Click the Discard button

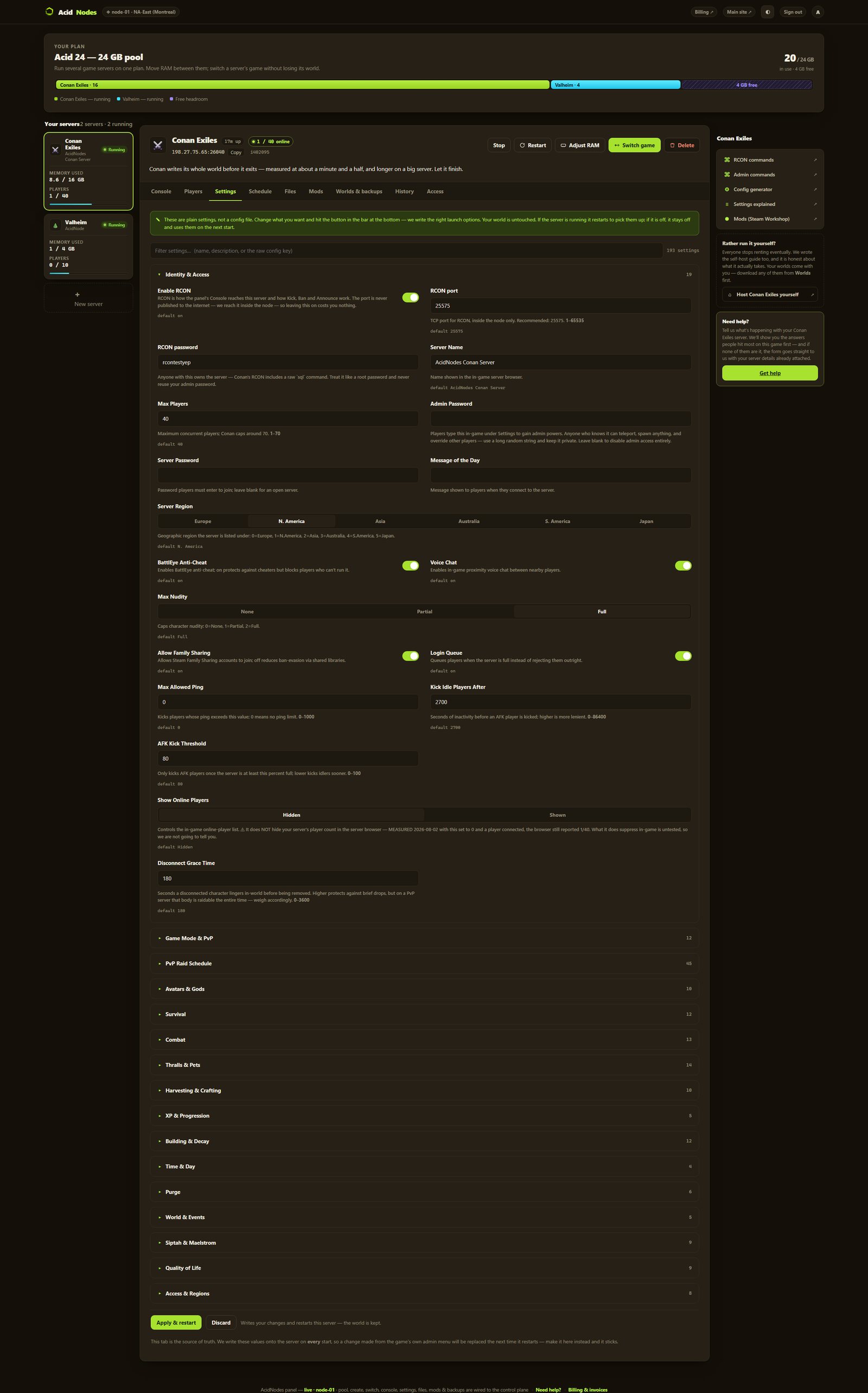coord(221,1322)
